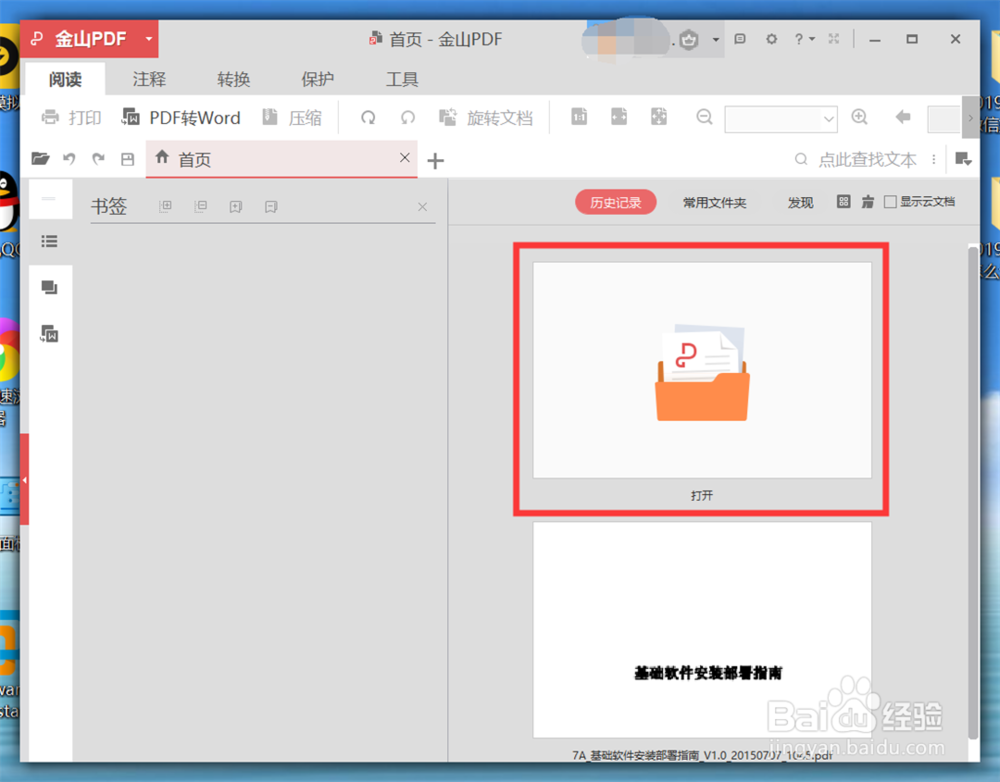Switch to the 常用文件夹 tab
Viewport: 1000px width, 782px height.
(715, 201)
